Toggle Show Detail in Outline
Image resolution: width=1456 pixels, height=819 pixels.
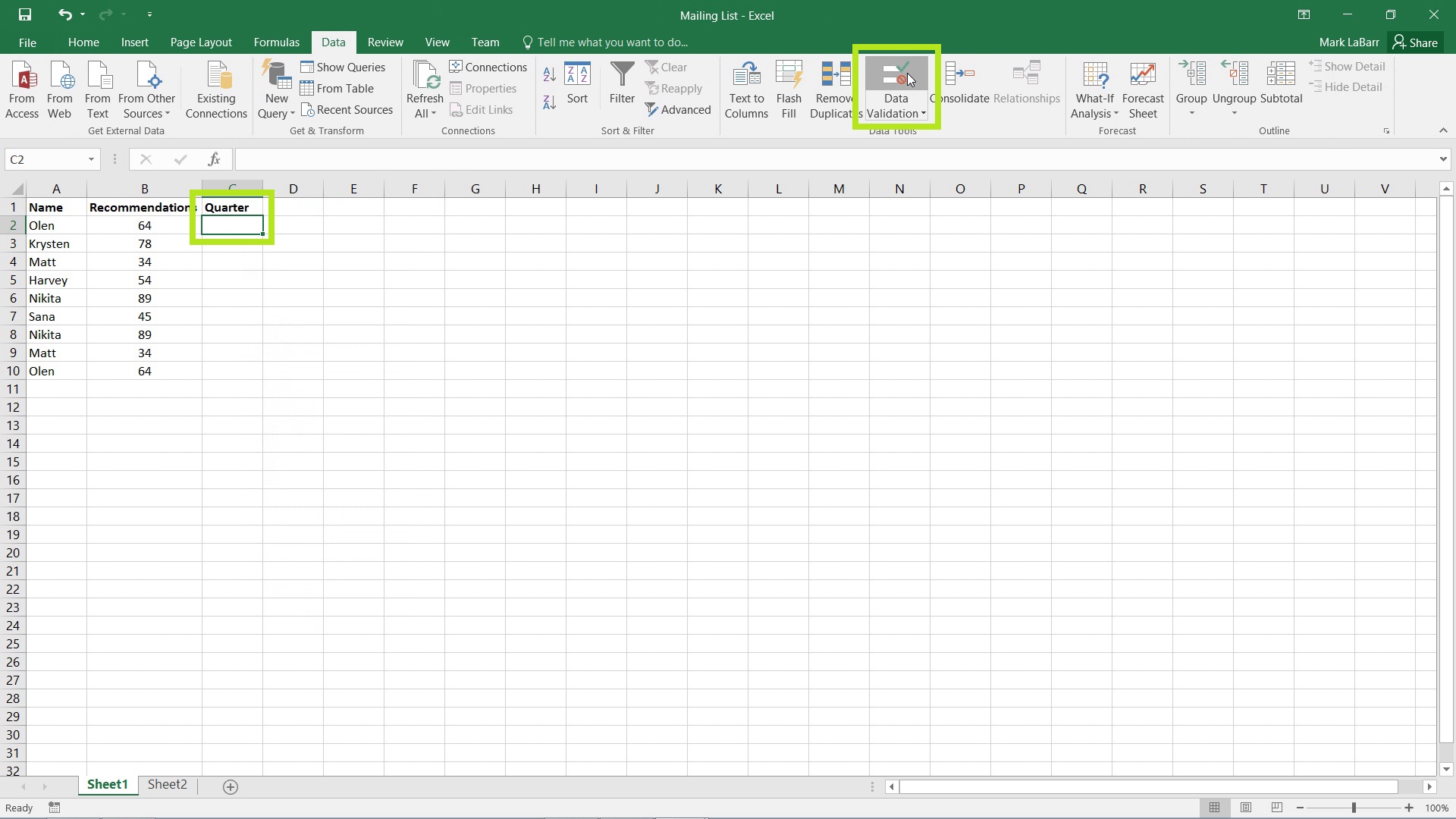1348,65
